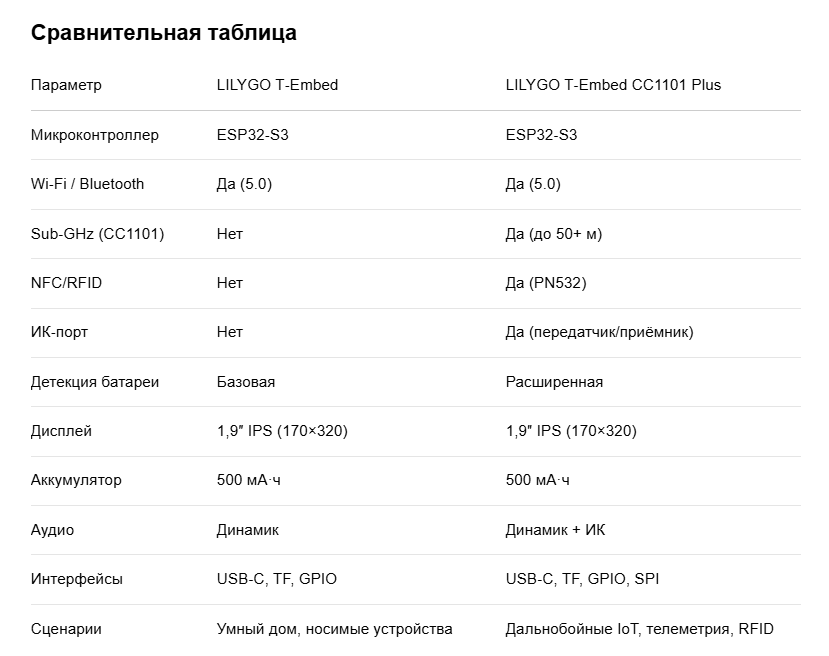Click the "NFC/RFID" row label
The width and height of the screenshot is (829, 656).
[67, 283]
